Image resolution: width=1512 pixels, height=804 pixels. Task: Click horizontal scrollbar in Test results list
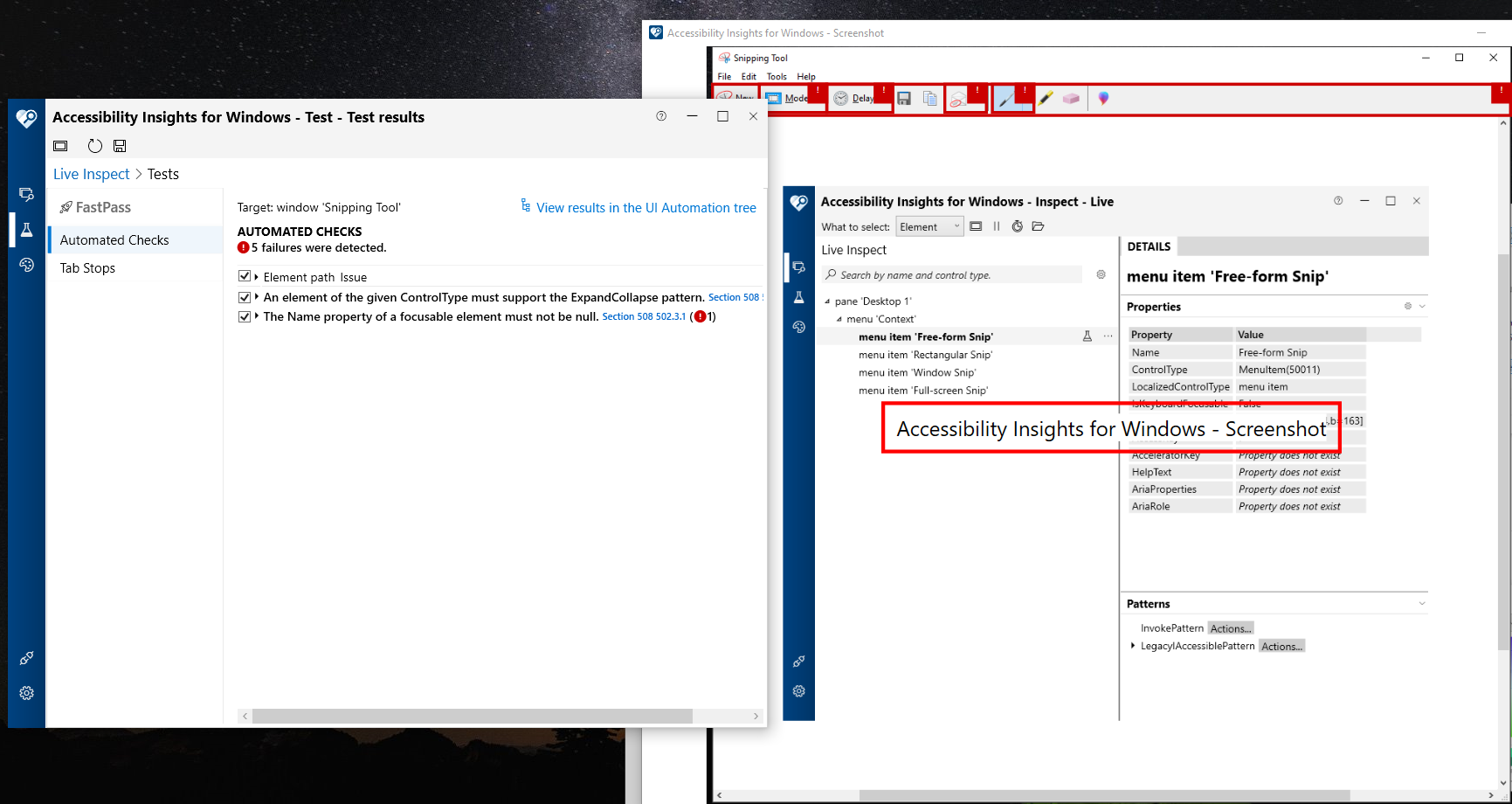[x=473, y=716]
